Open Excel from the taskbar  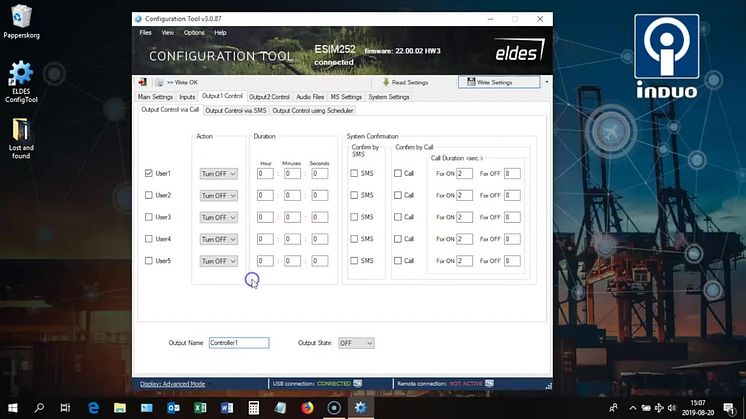tap(200, 408)
